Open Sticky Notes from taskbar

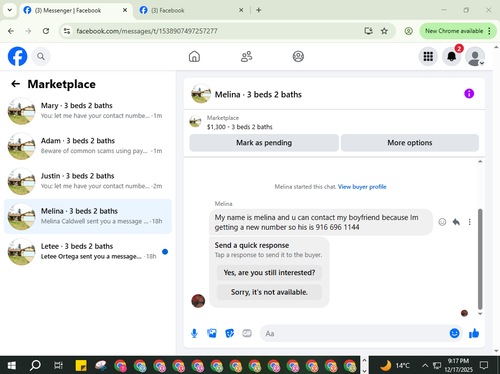coord(81,366)
